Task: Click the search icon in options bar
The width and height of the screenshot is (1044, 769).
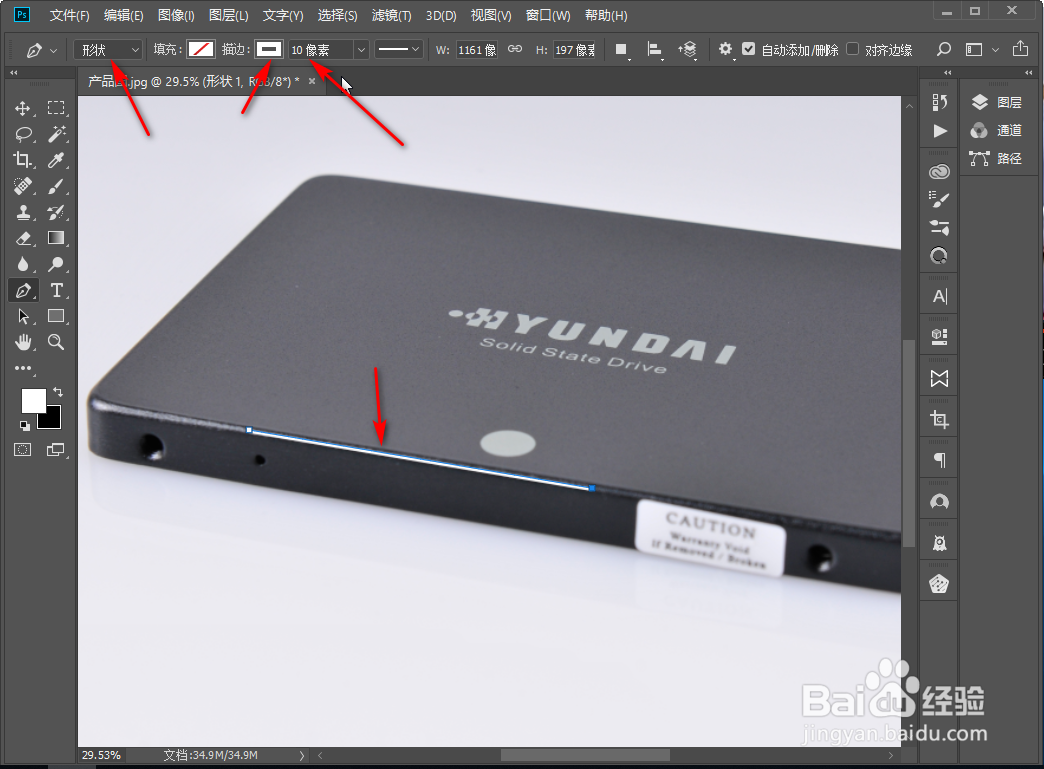Action: click(x=943, y=49)
